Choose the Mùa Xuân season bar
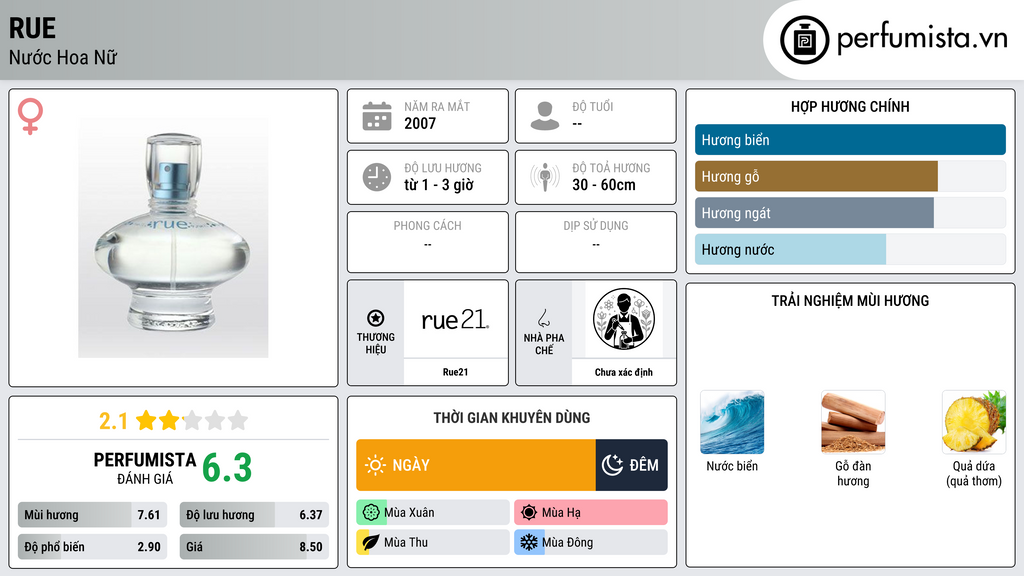1024x576 pixels. tap(433, 513)
